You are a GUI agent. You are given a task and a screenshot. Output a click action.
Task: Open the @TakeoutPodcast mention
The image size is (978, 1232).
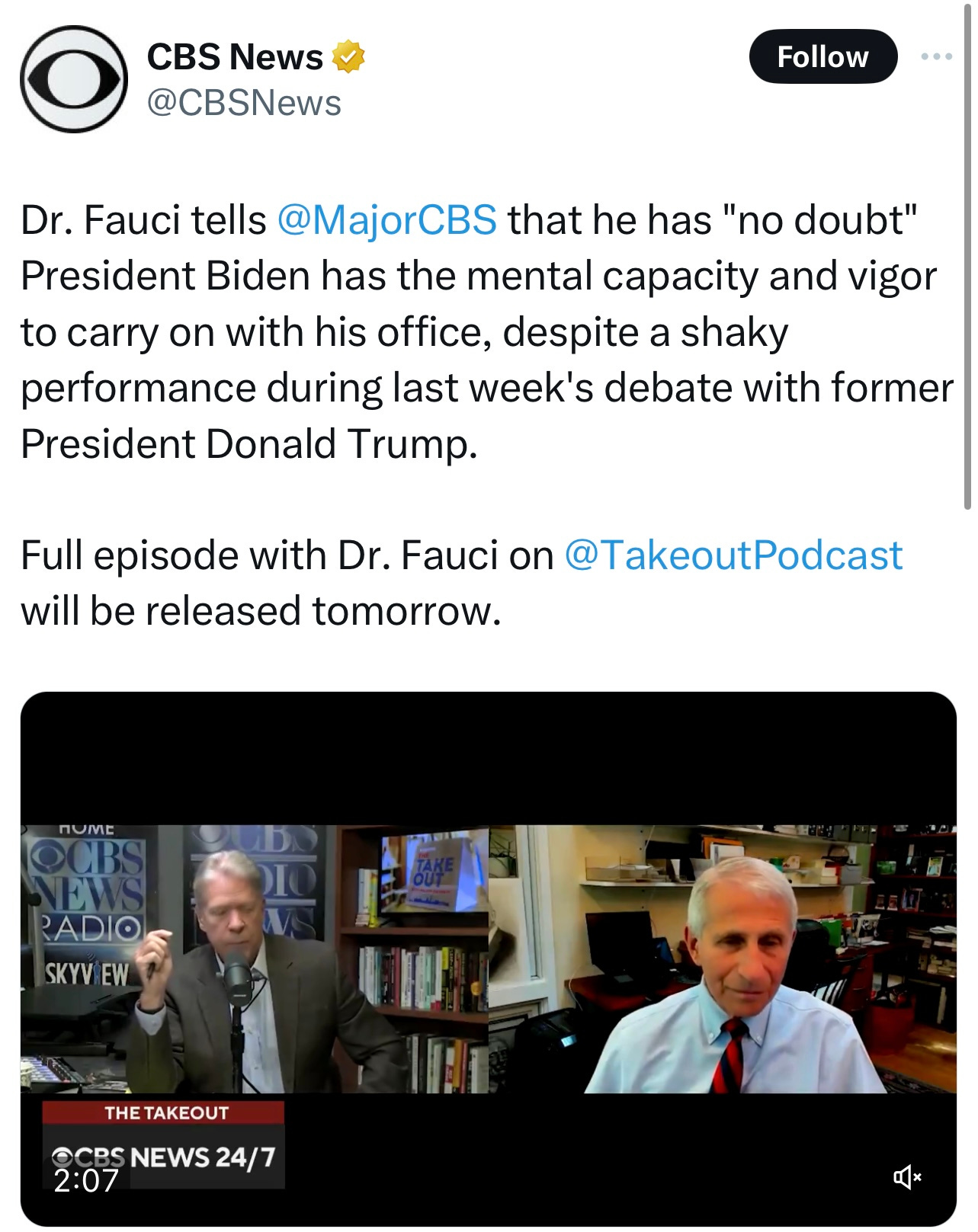[733, 555]
